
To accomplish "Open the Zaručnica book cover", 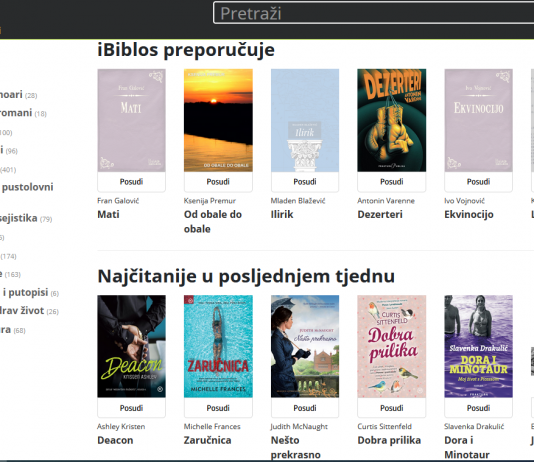I will 218,346.
